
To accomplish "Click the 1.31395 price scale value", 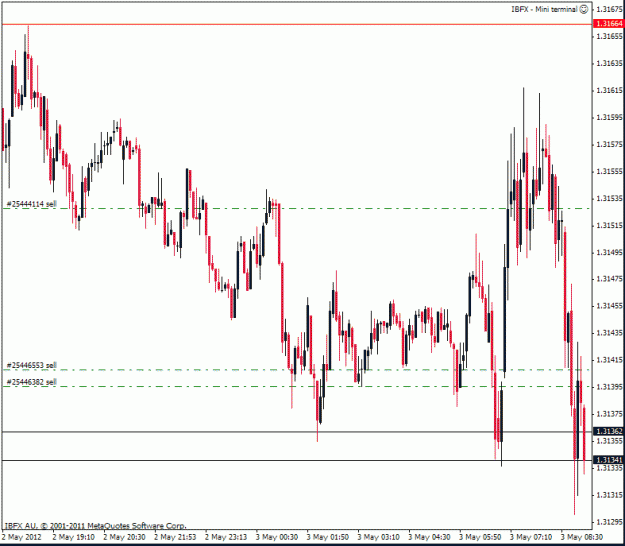I will tap(609, 387).
